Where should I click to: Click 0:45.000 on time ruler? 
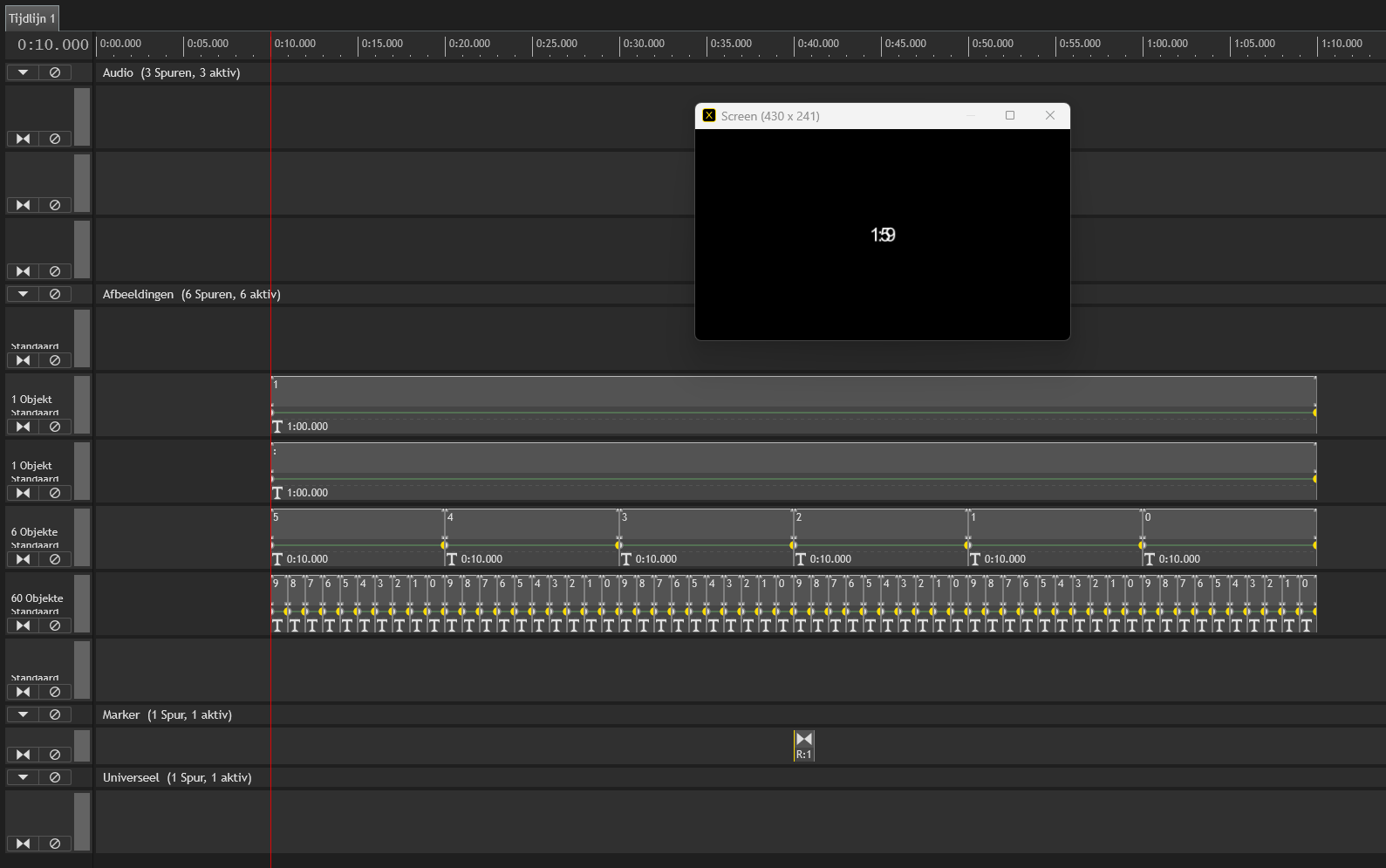(905, 44)
